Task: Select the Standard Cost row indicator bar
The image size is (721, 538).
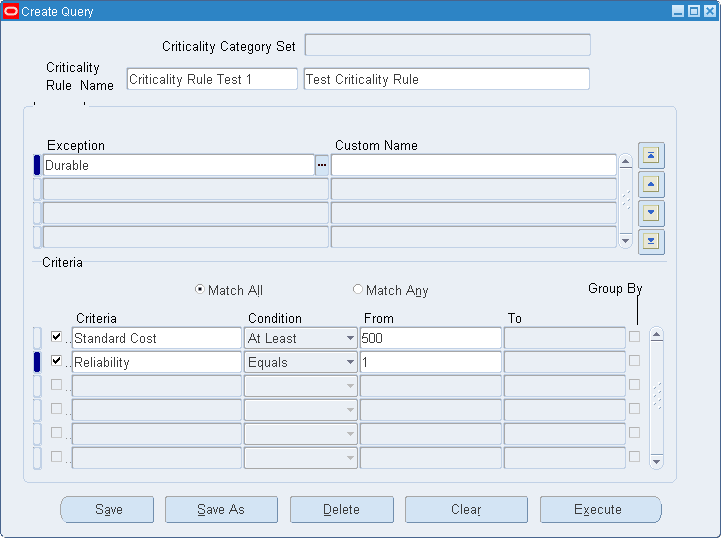Action: click(x=37, y=338)
